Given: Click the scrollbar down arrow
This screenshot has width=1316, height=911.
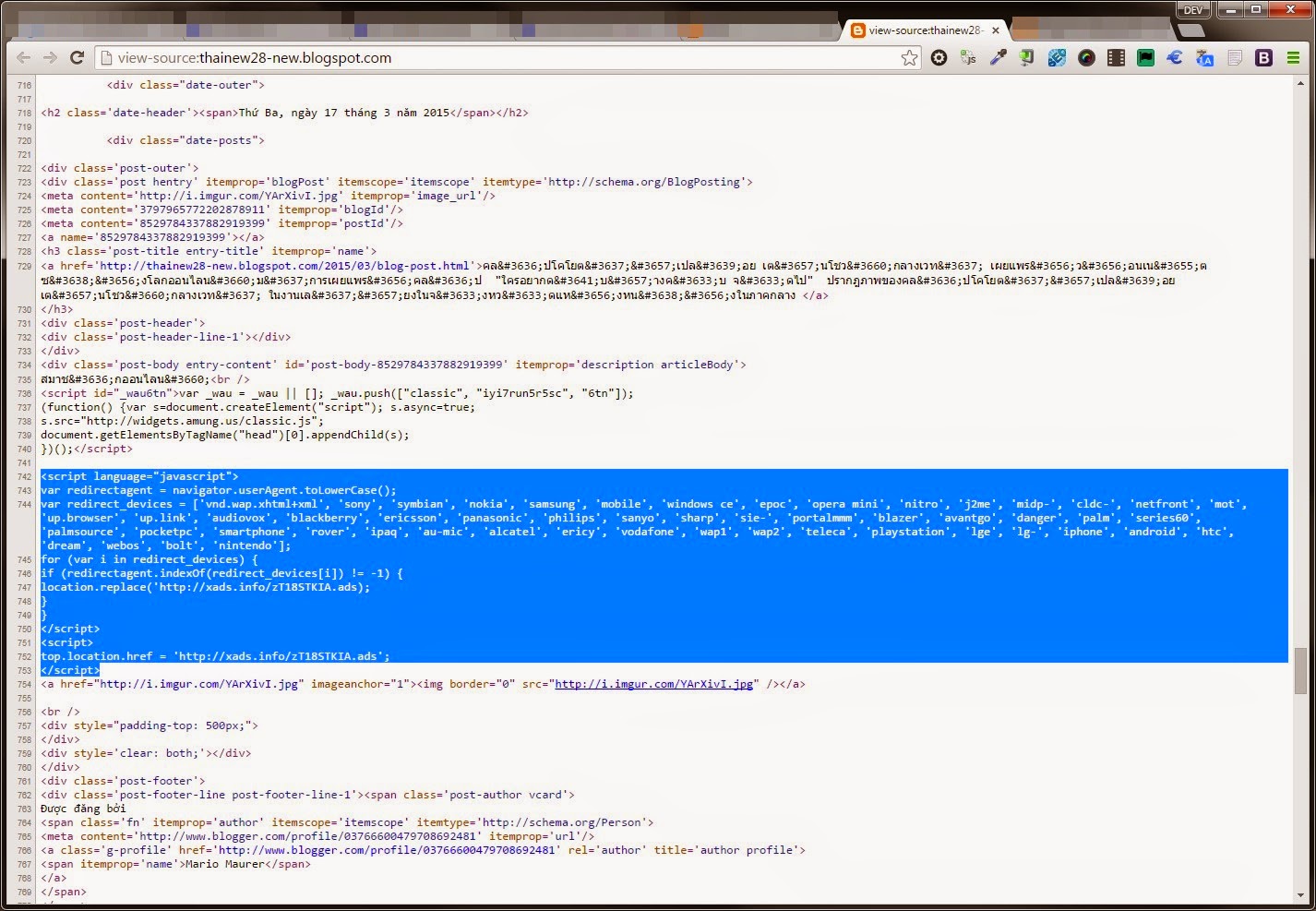Looking at the screenshot, I should pos(1300,895).
